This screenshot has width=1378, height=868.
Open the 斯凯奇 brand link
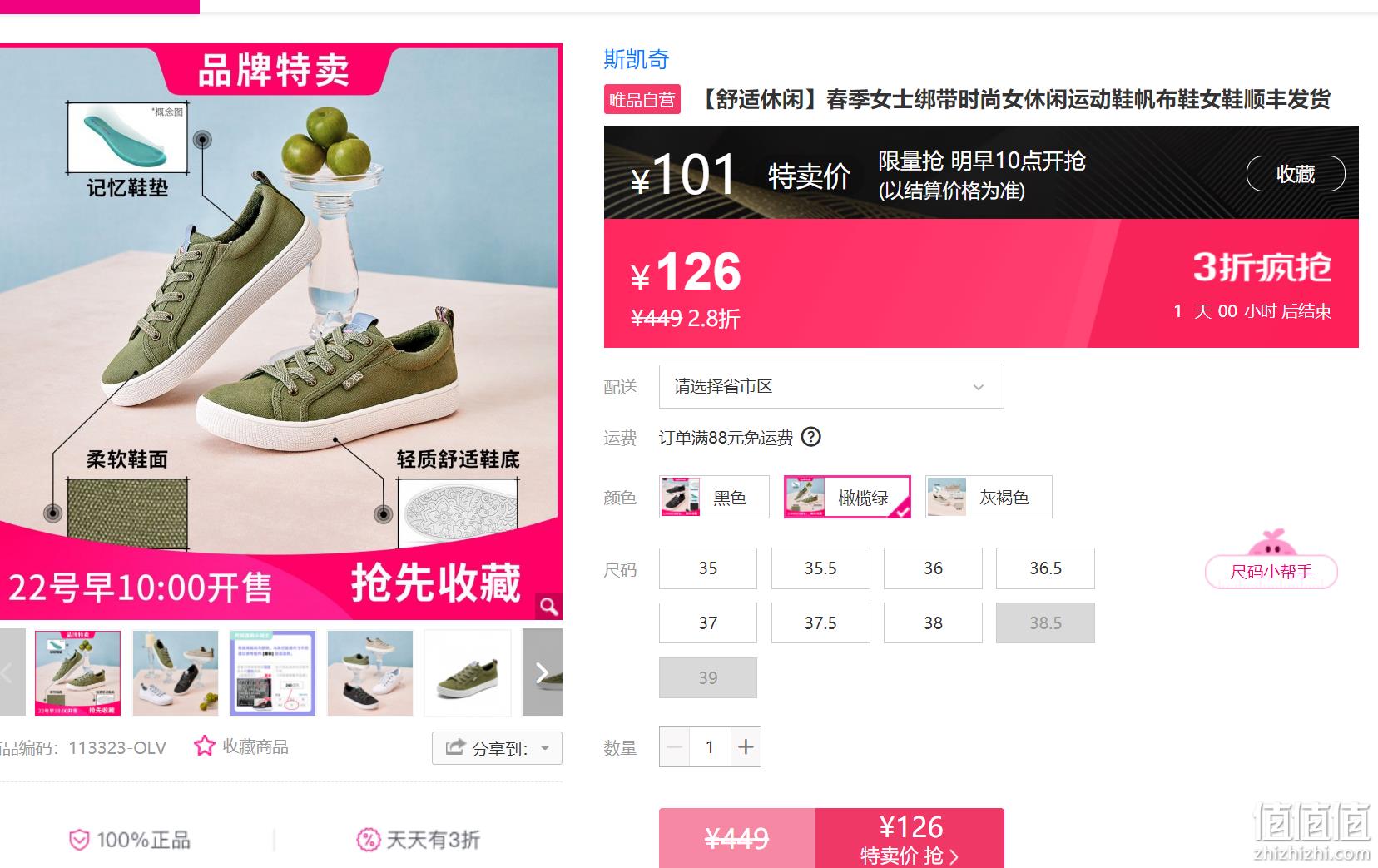coord(636,59)
